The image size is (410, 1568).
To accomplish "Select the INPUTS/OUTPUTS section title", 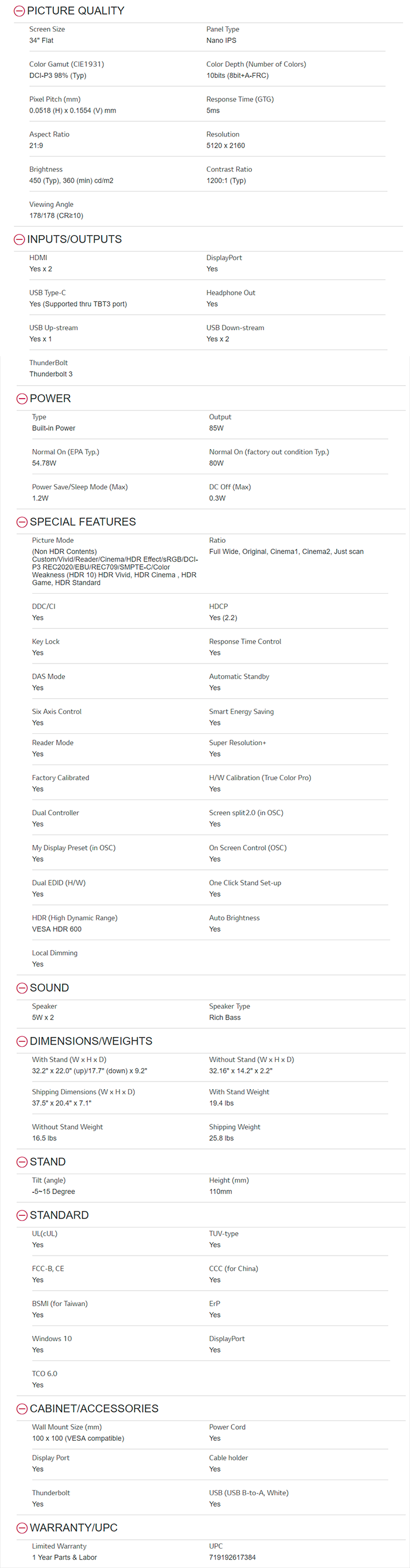I will pyautogui.click(x=74, y=239).
